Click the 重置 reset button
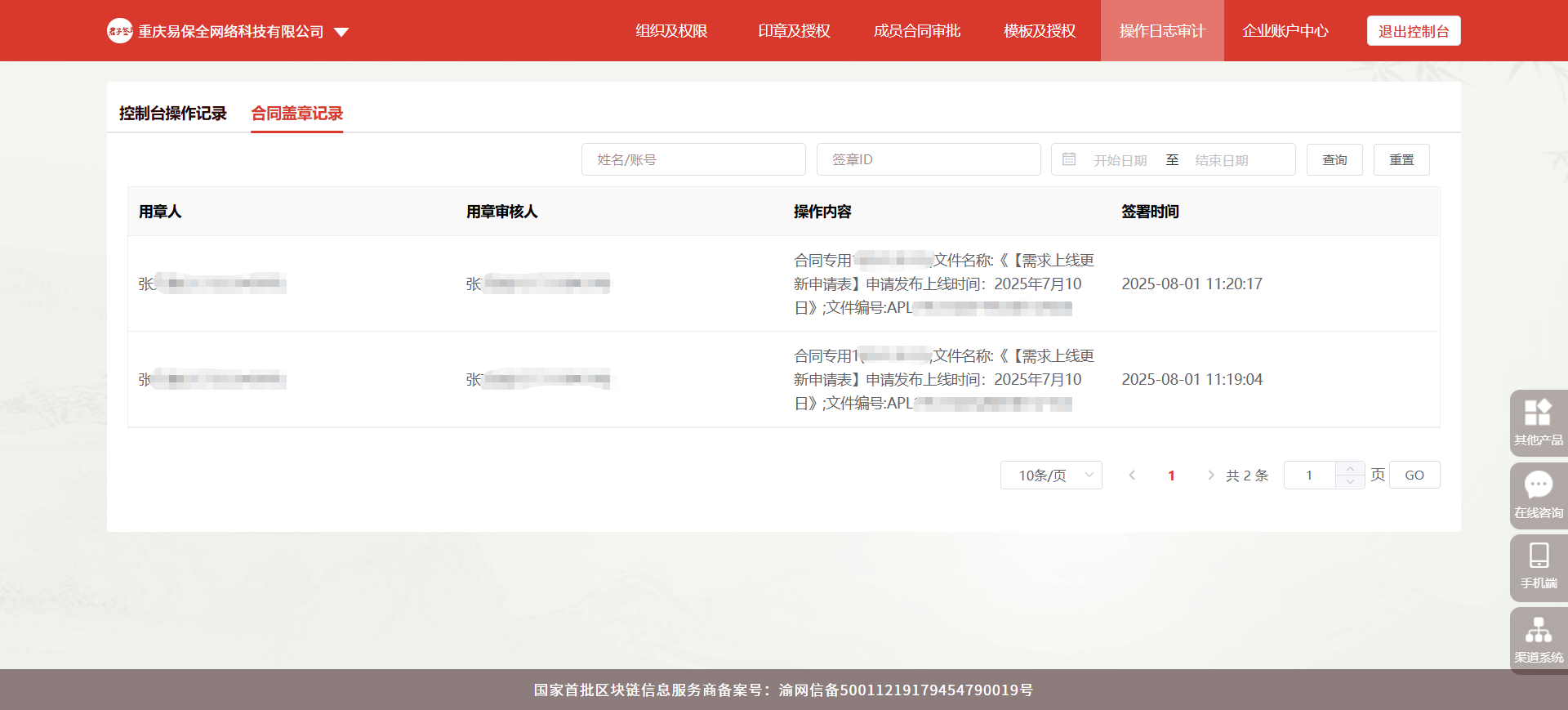Viewport: 1568px width, 710px height. [1401, 159]
